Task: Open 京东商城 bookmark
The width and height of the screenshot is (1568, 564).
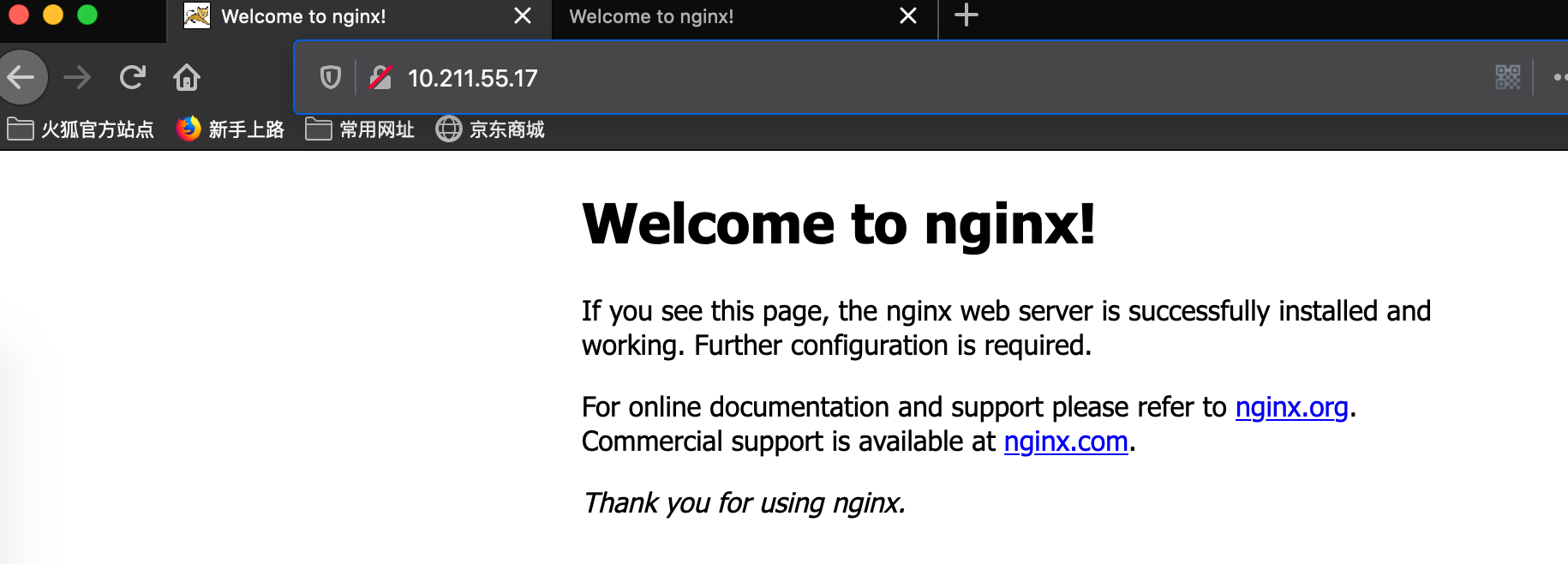Action: point(490,129)
